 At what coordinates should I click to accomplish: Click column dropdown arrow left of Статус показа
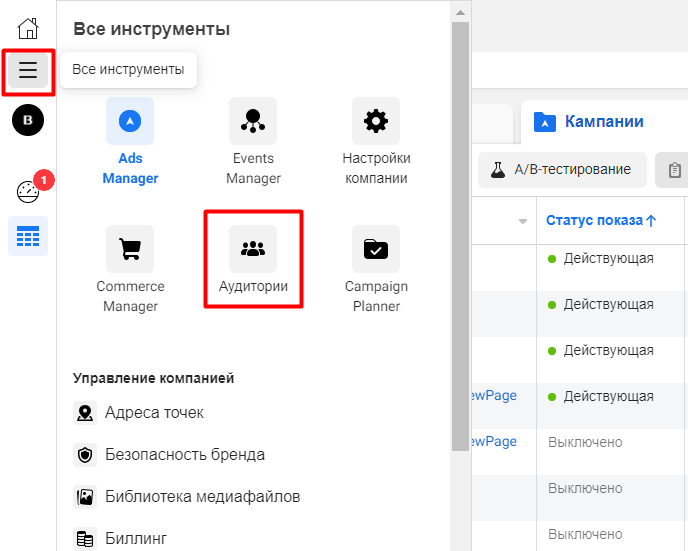[x=522, y=221]
